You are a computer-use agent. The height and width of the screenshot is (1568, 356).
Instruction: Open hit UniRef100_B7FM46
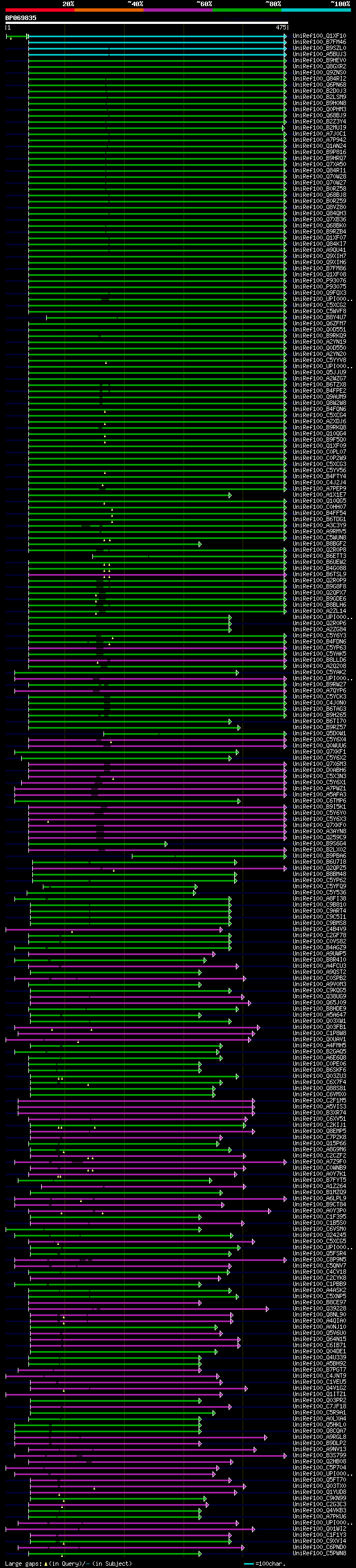pos(319,42)
